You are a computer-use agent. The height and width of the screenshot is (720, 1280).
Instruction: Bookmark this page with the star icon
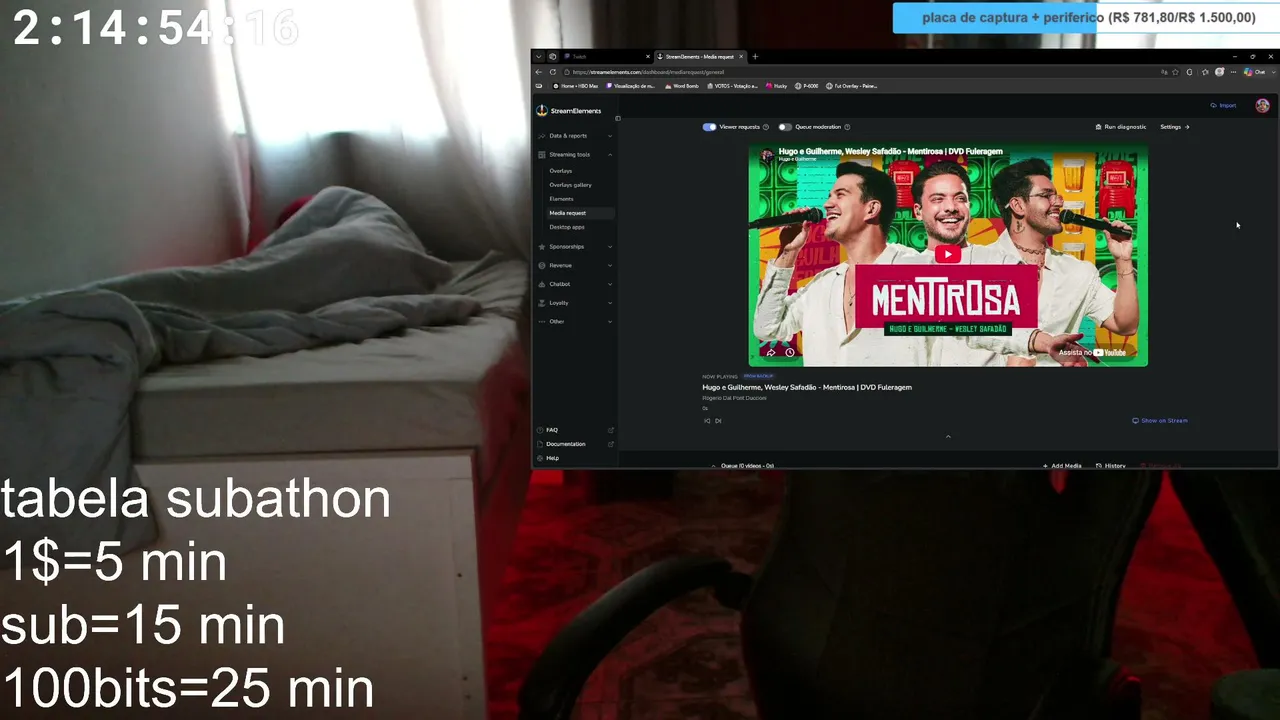point(1176,72)
